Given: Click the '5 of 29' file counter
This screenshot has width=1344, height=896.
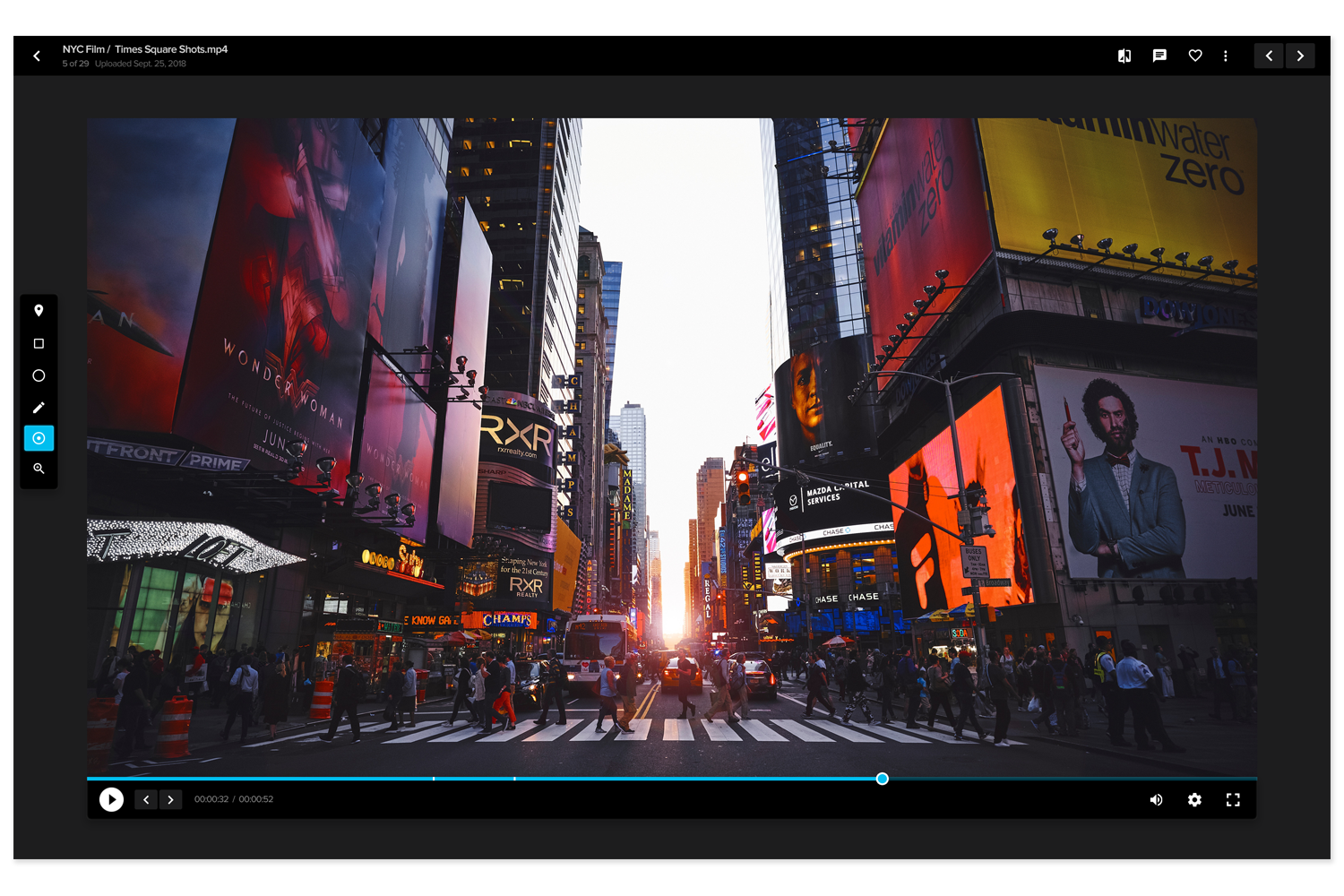Looking at the screenshot, I should point(75,64).
